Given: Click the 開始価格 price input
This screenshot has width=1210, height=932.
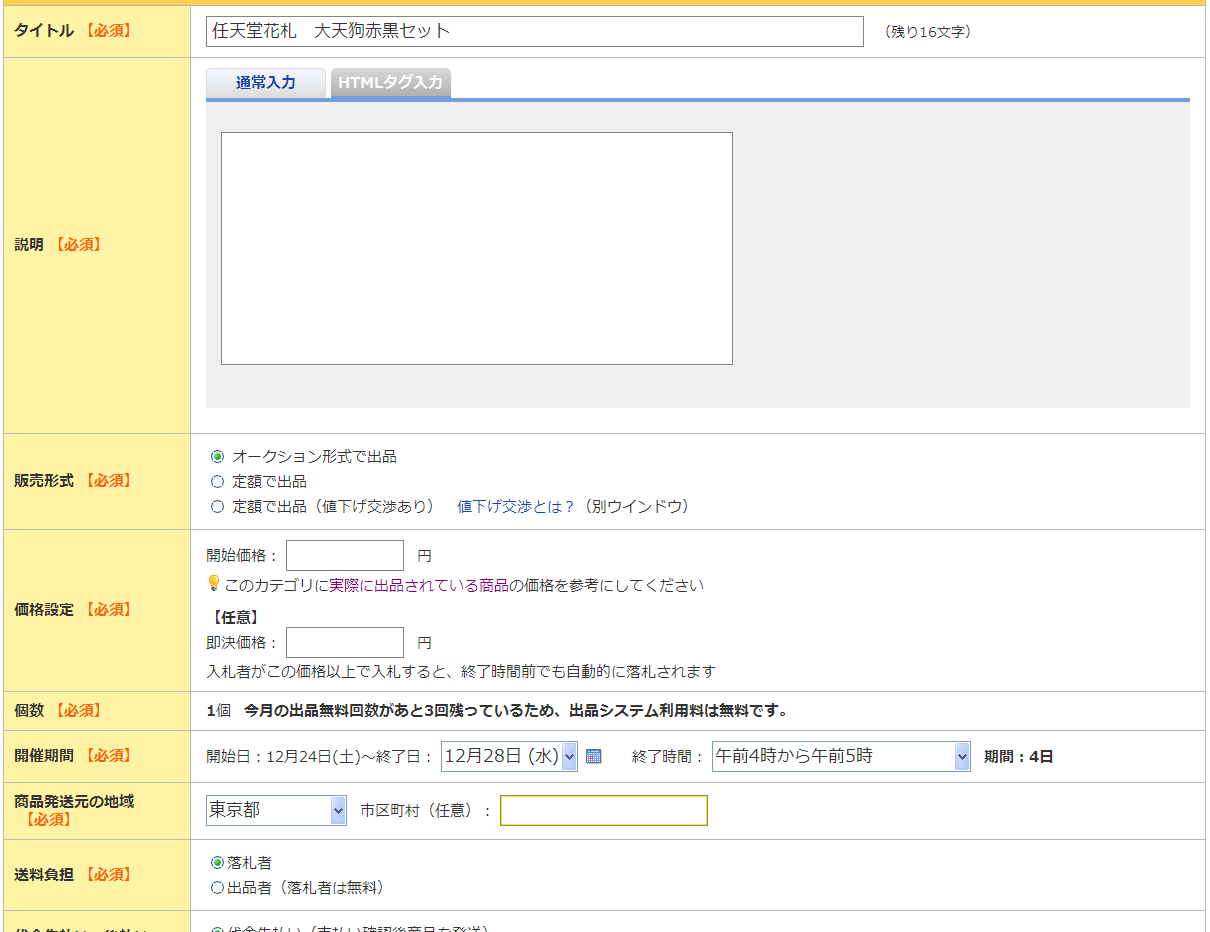Looking at the screenshot, I should pos(345,555).
